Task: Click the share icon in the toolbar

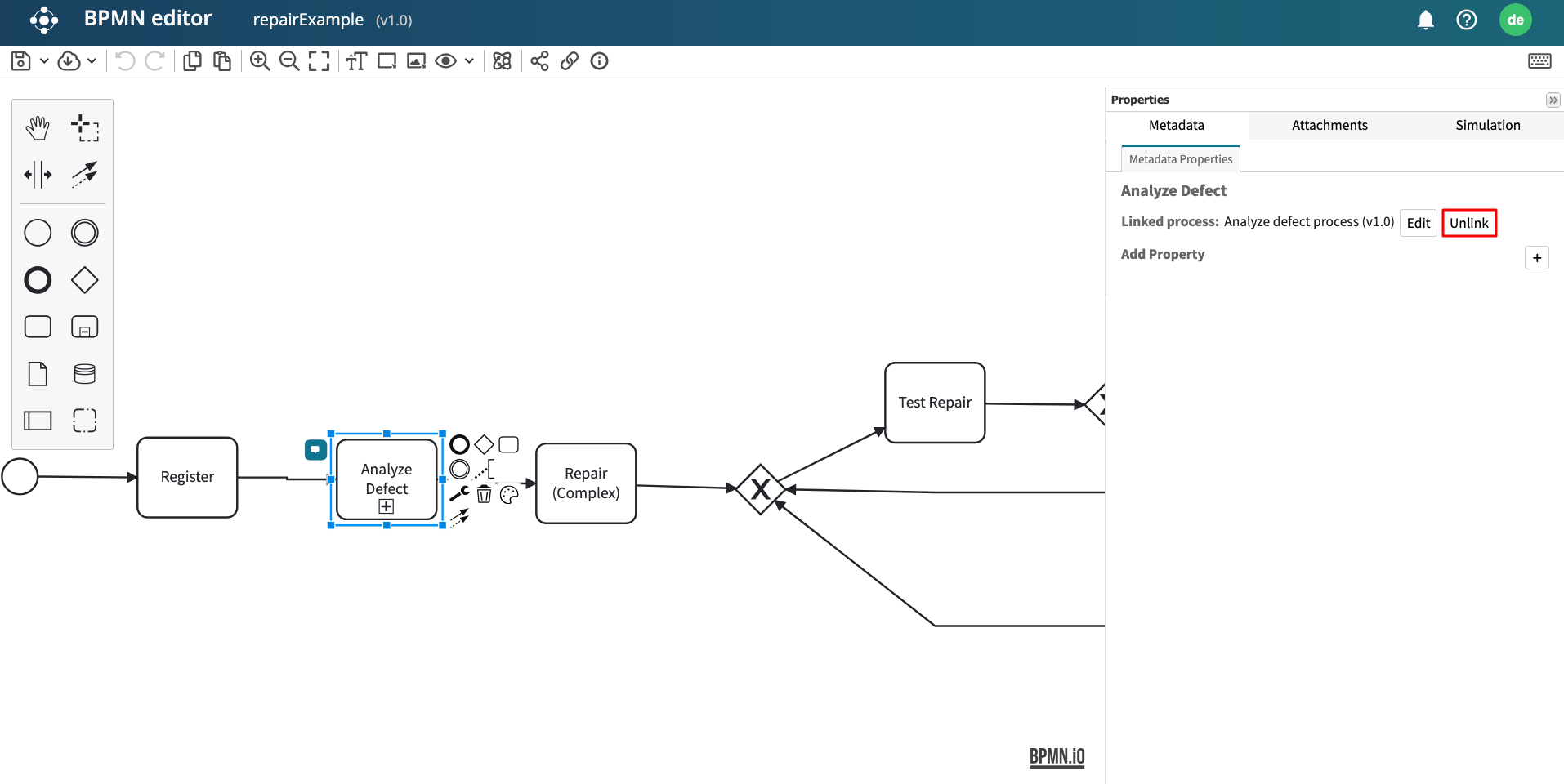Action: click(x=539, y=61)
